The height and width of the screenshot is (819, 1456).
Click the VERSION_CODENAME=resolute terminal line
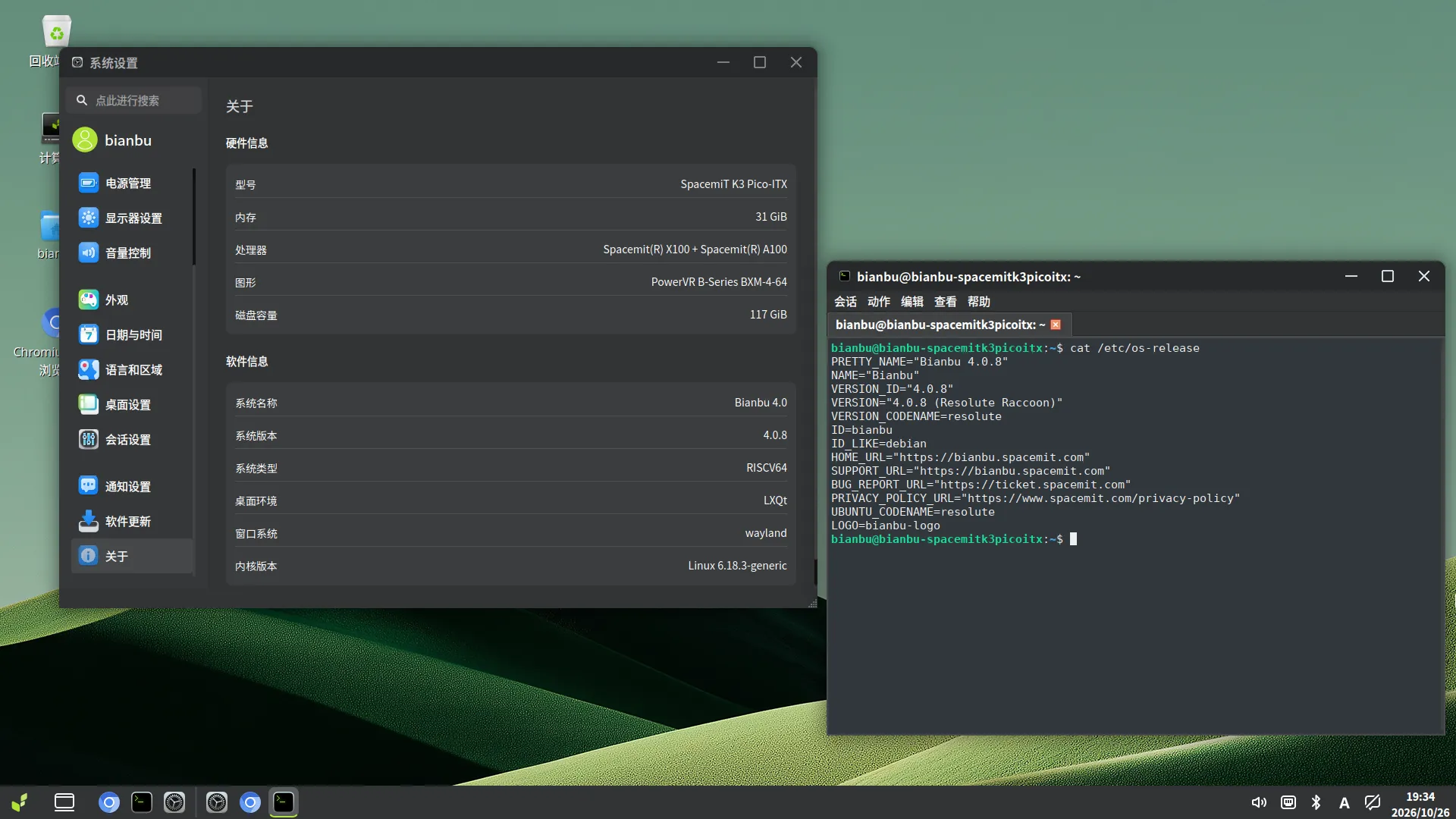point(916,416)
